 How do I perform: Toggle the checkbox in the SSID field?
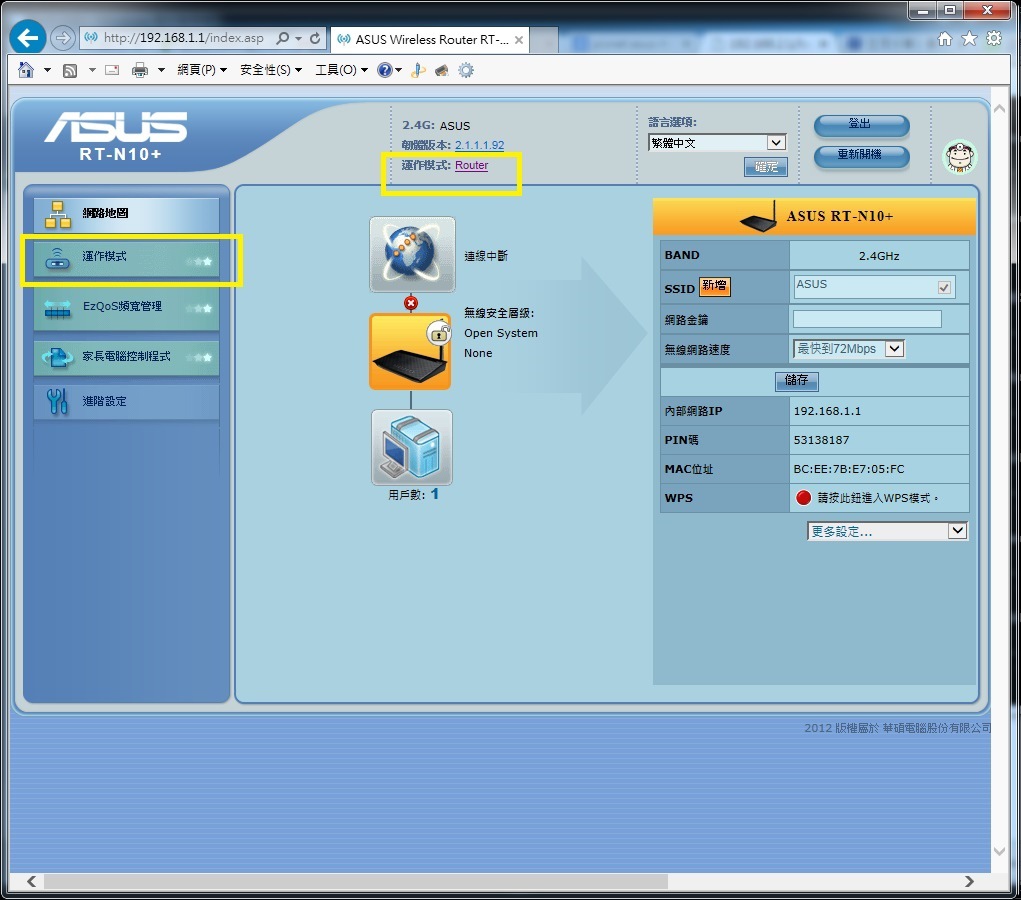(944, 287)
